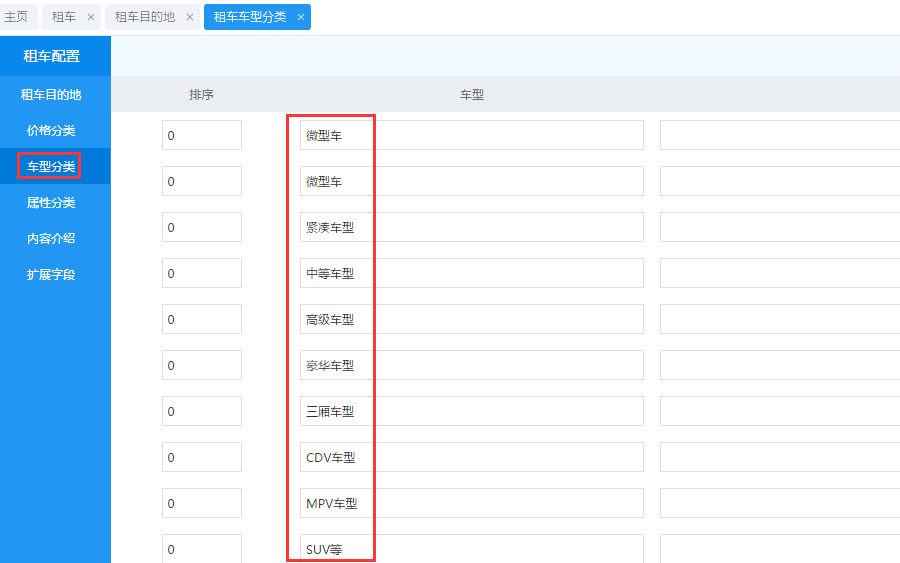Click the 豪华车型 name input
The height and width of the screenshot is (563, 900).
coord(471,366)
